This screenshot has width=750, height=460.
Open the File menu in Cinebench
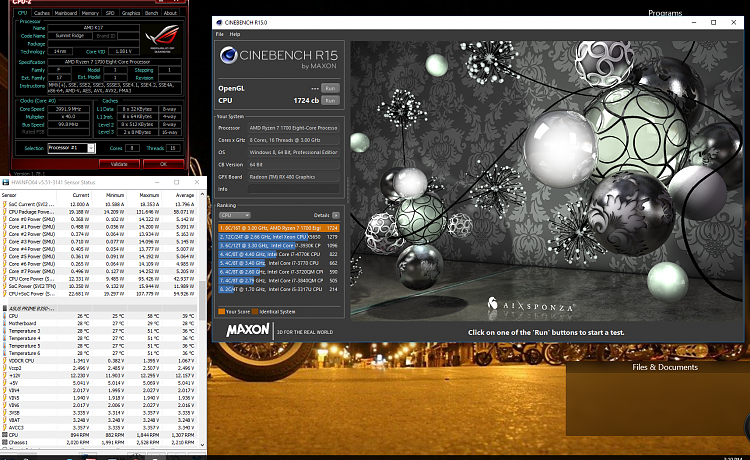(x=220, y=34)
